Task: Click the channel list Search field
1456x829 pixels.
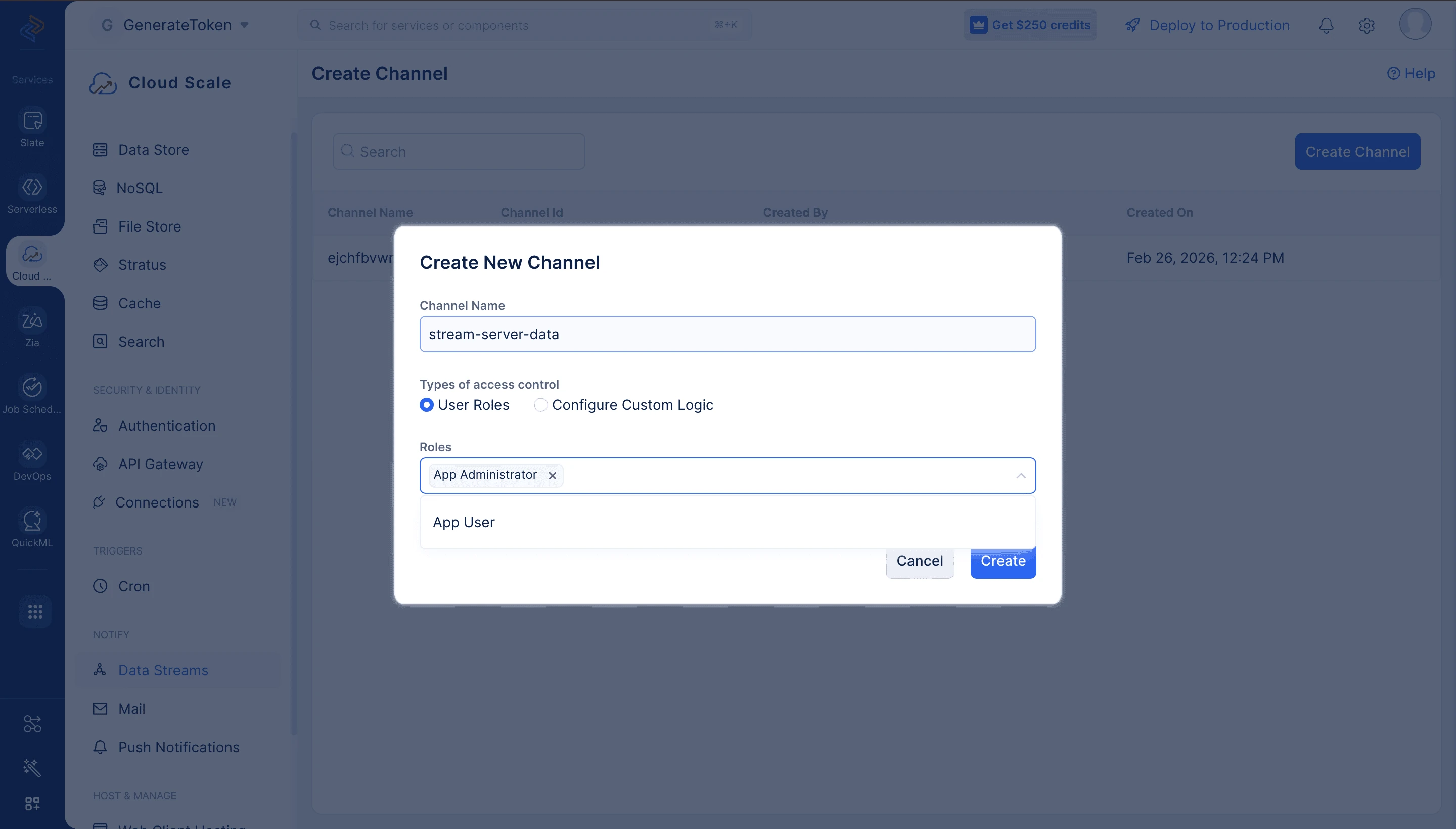Action: (x=459, y=152)
